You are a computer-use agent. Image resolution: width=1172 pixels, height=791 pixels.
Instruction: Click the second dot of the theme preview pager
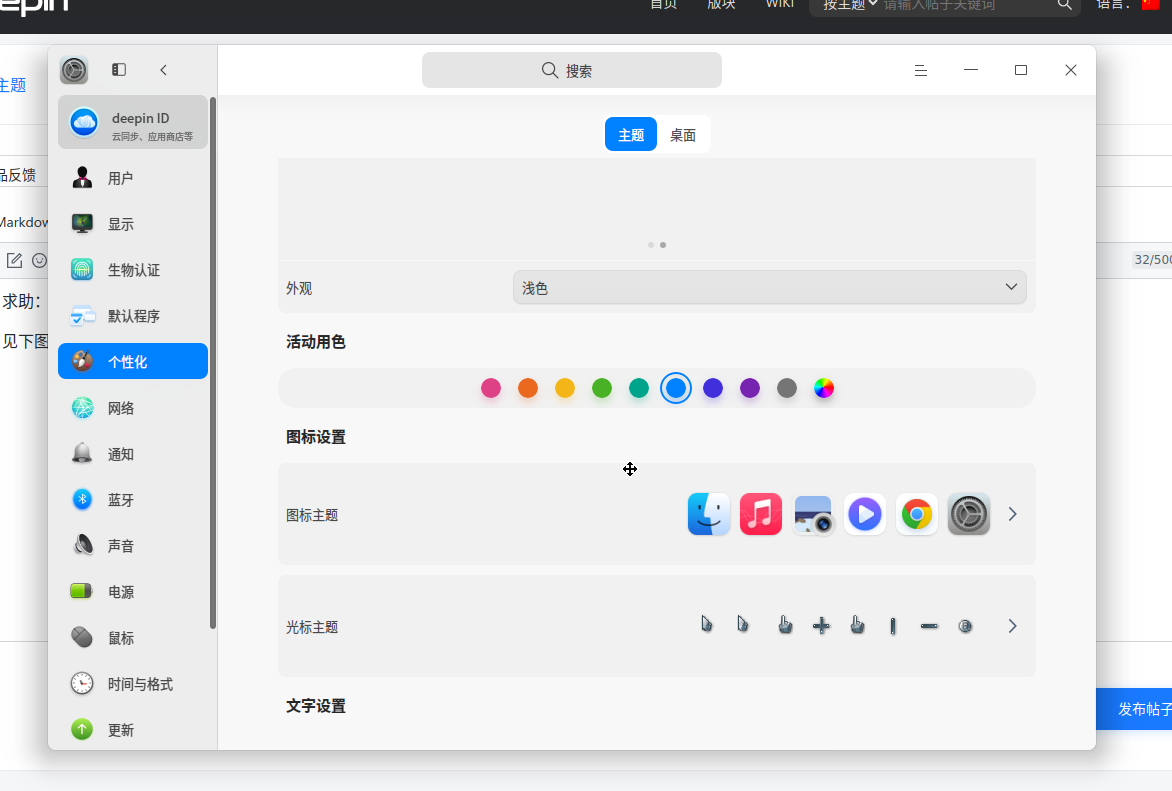[x=663, y=244]
